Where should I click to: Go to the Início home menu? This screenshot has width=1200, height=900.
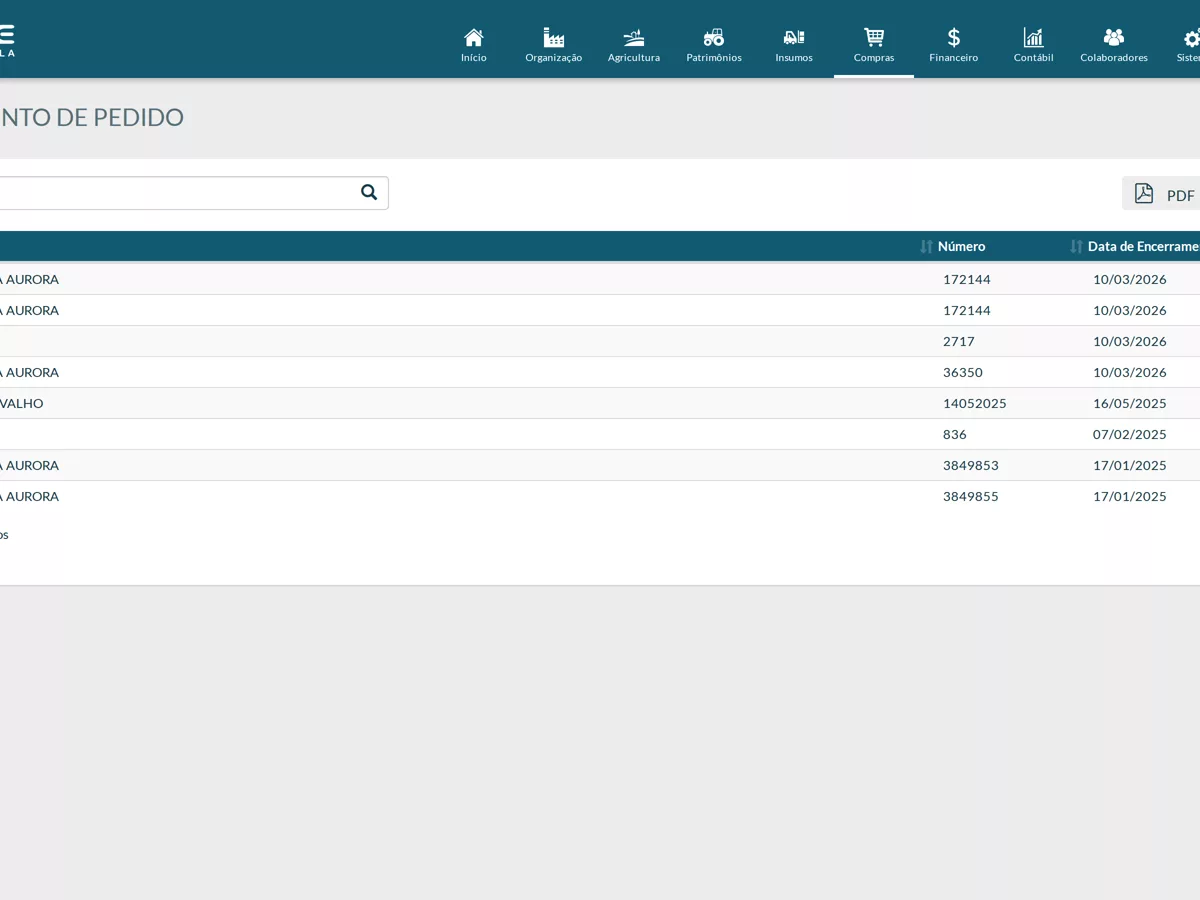pyautogui.click(x=474, y=45)
